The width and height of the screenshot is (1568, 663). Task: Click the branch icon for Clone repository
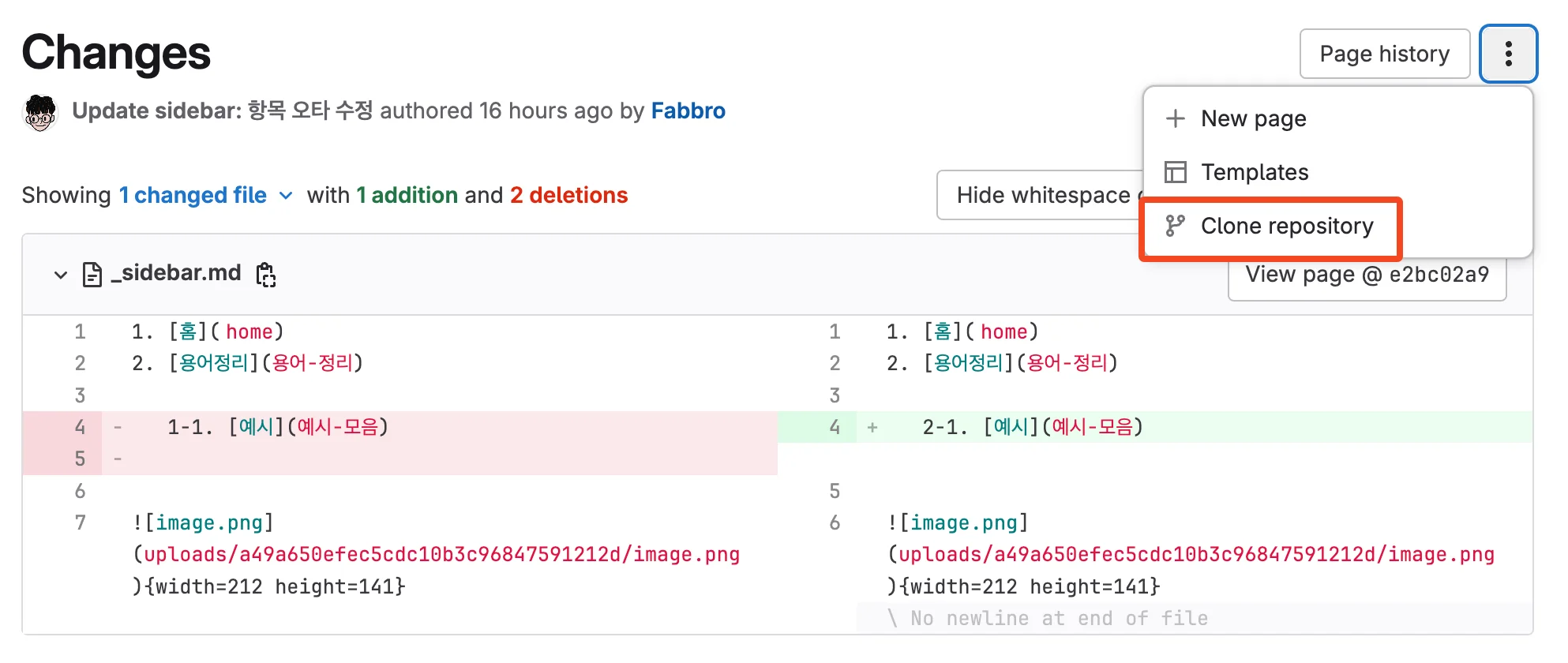point(1176,227)
